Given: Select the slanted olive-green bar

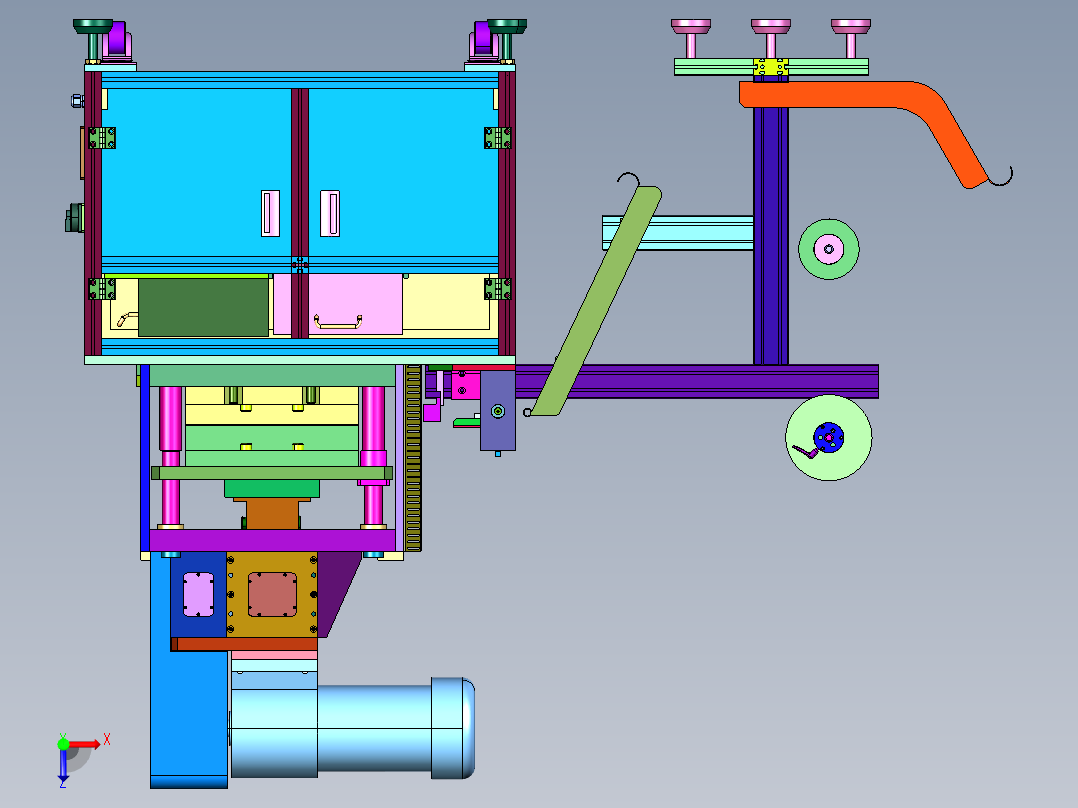Looking at the screenshot, I should tap(596, 301).
